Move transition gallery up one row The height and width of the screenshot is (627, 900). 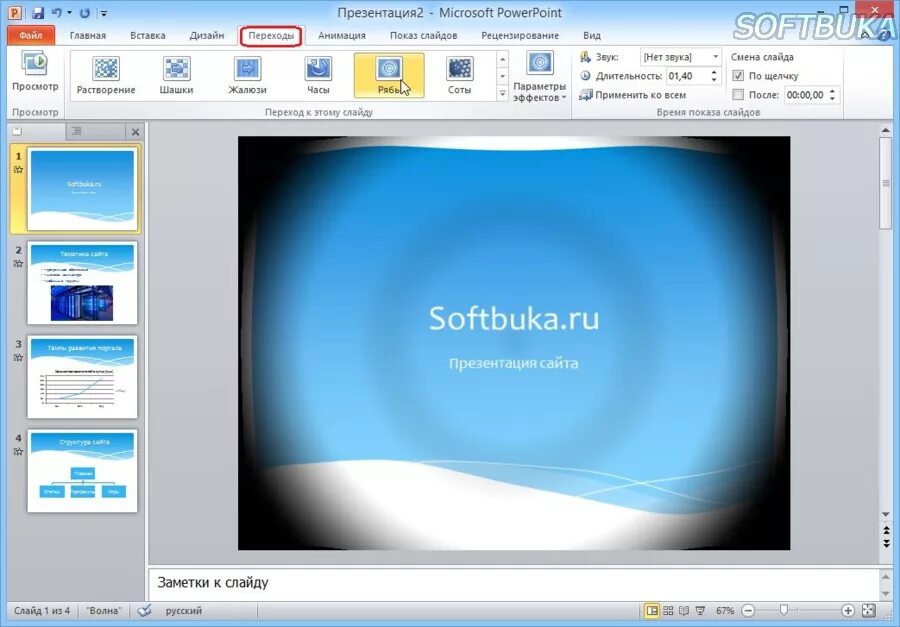pyautogui.click(x=502, y=59)
